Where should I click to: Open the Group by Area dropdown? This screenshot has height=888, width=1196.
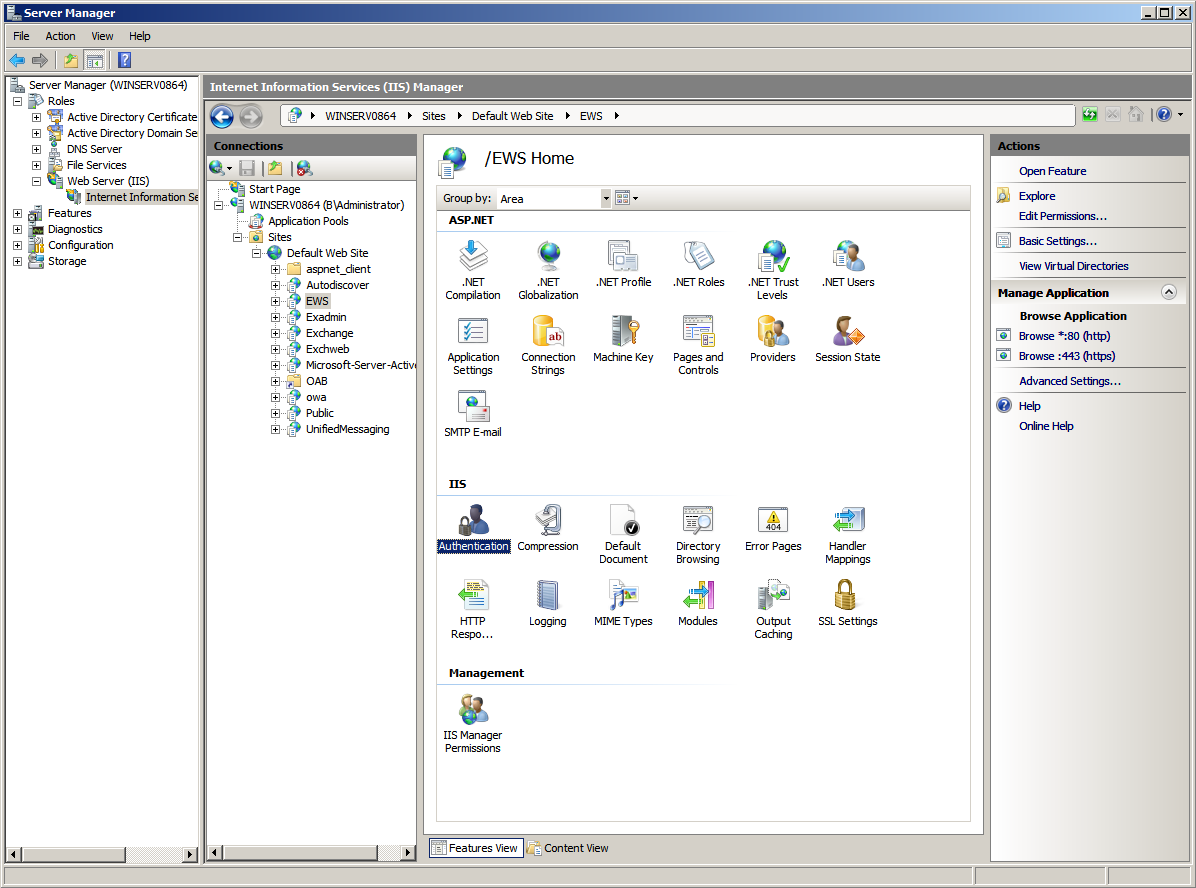[x=606, y=198]
